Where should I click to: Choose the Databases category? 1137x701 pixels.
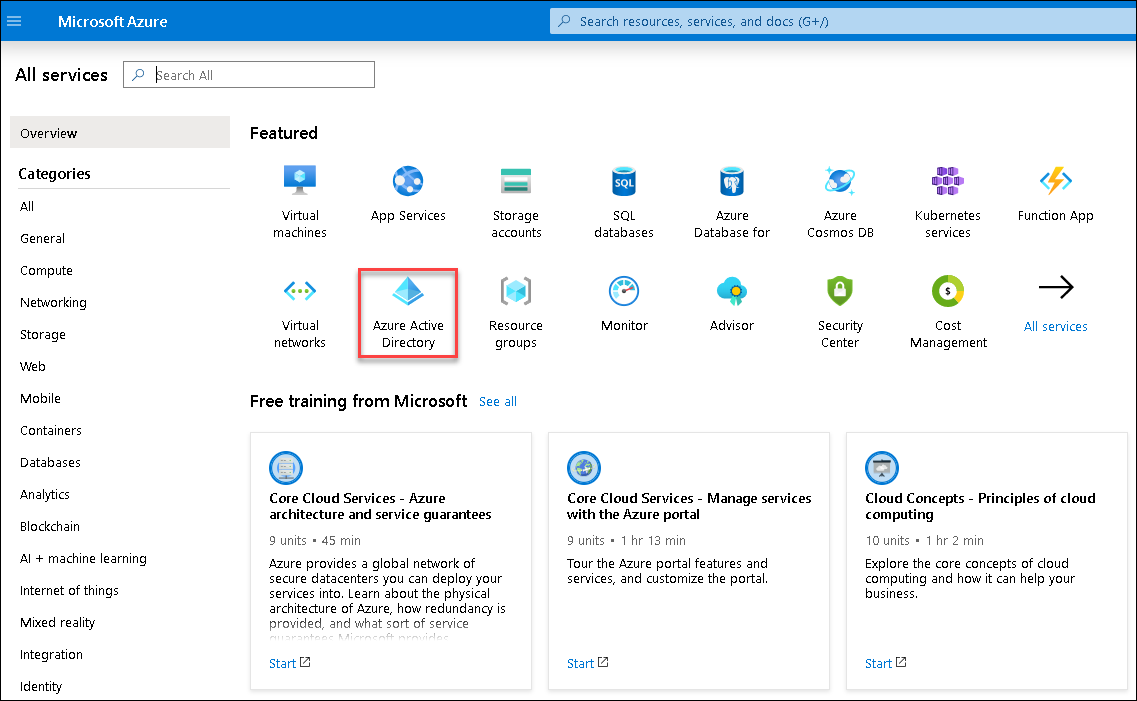click(50, 462)
